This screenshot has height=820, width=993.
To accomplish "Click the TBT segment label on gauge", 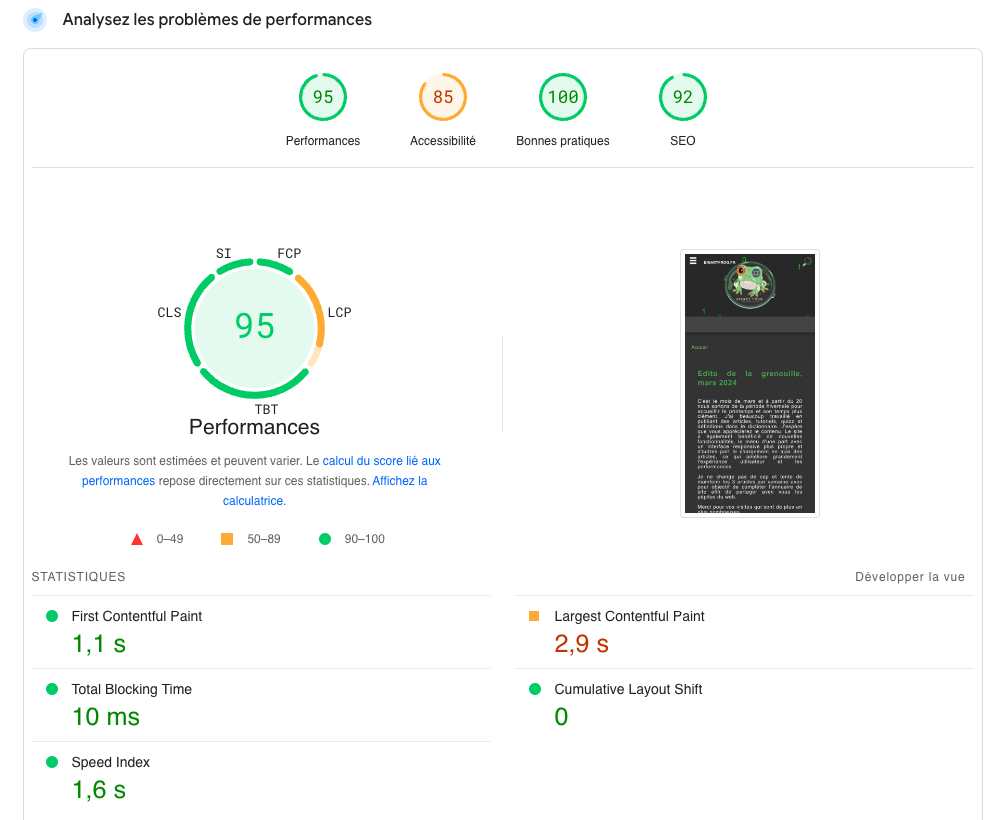I will tap(266, 410).
